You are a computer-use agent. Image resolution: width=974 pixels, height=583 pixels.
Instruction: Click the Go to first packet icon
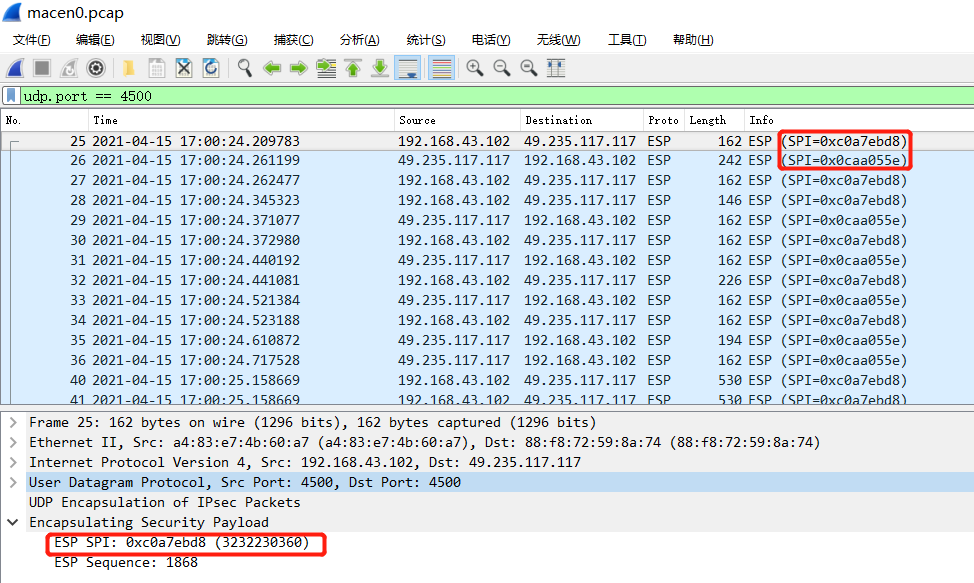click(x=352, y=68)
